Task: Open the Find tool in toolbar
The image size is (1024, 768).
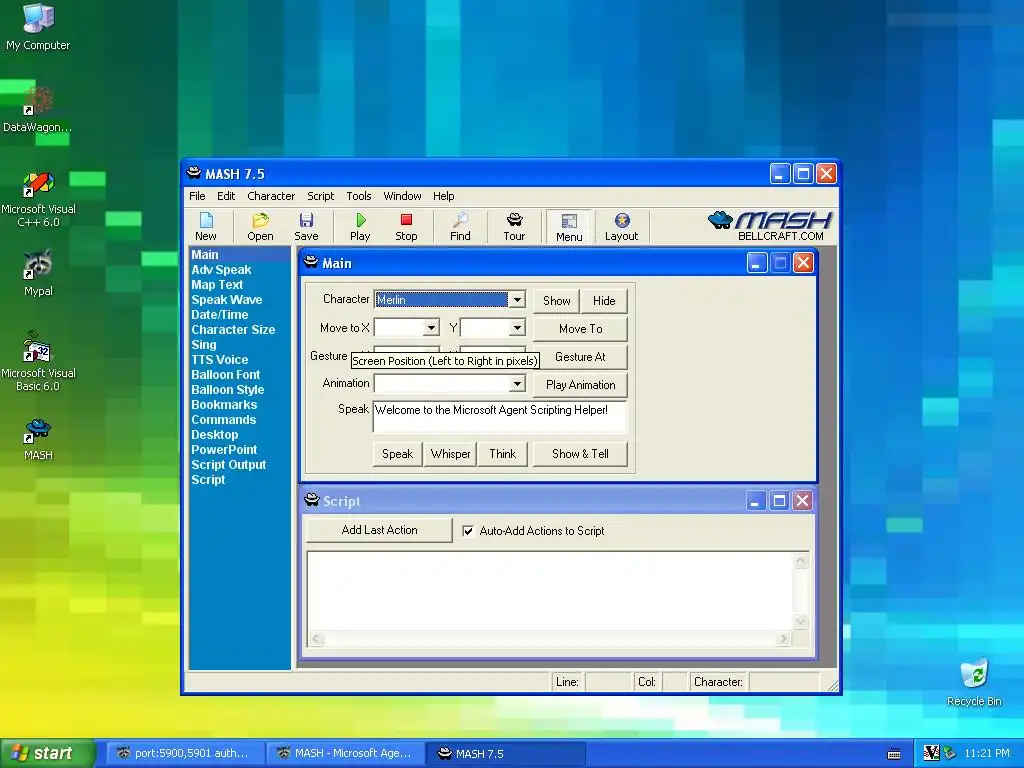Action: (460, 226)
